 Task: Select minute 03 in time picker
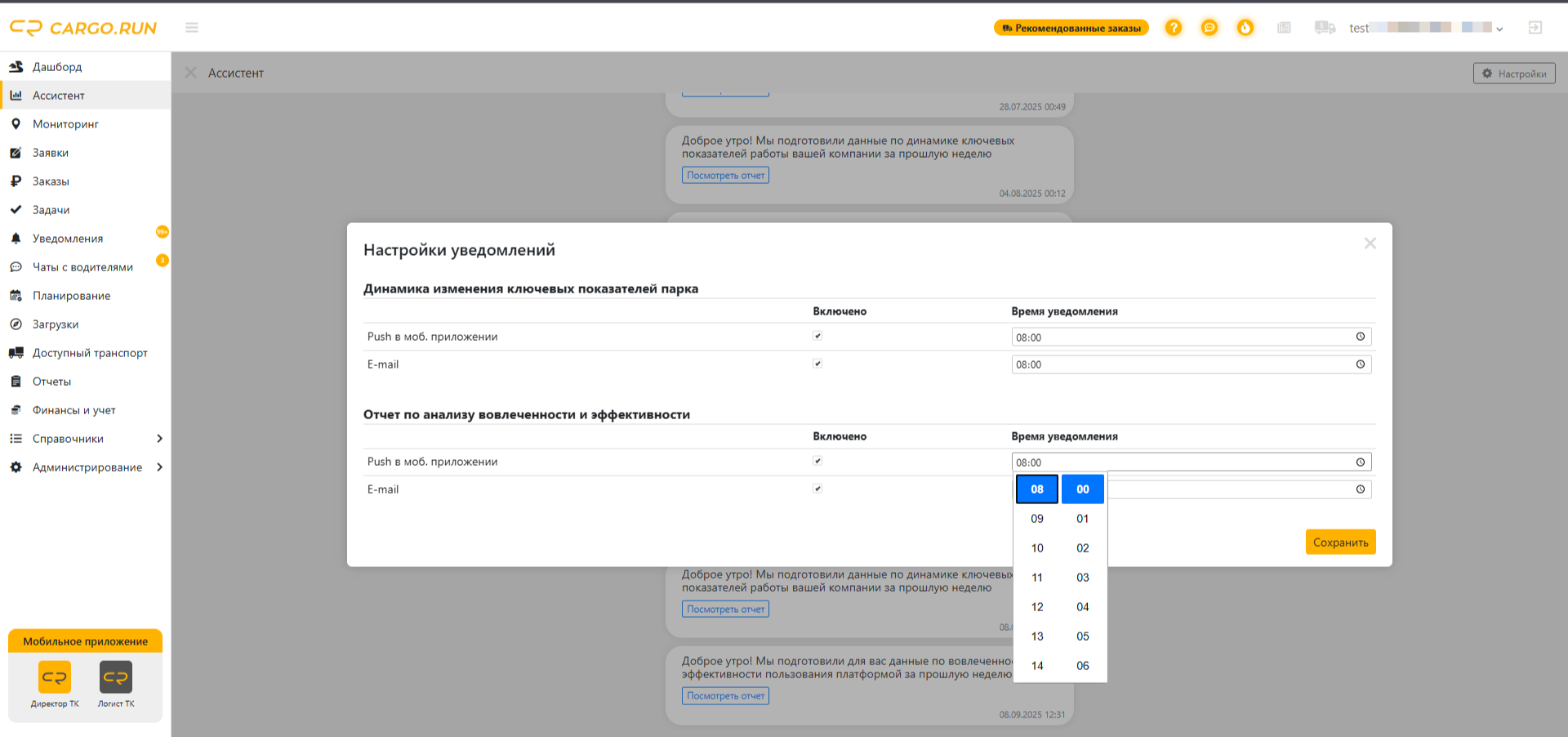[x=1083, y=578]
